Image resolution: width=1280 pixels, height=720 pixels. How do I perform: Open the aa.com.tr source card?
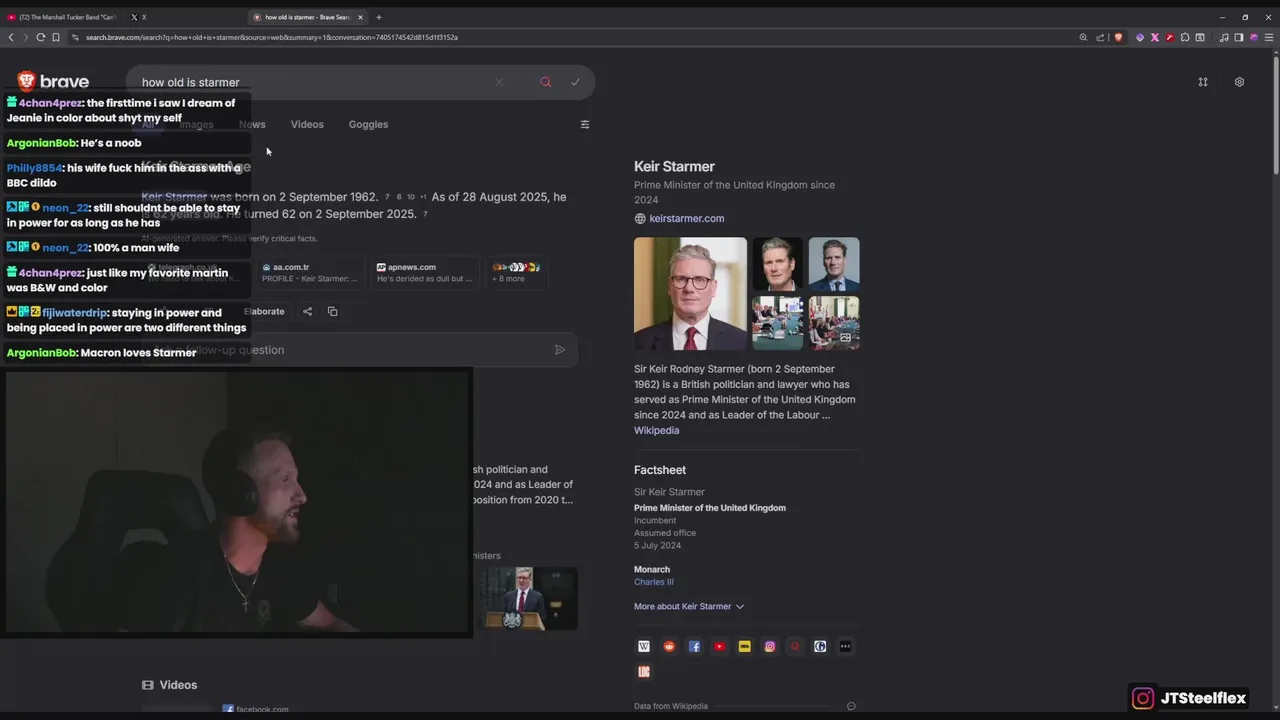[311, 272]
